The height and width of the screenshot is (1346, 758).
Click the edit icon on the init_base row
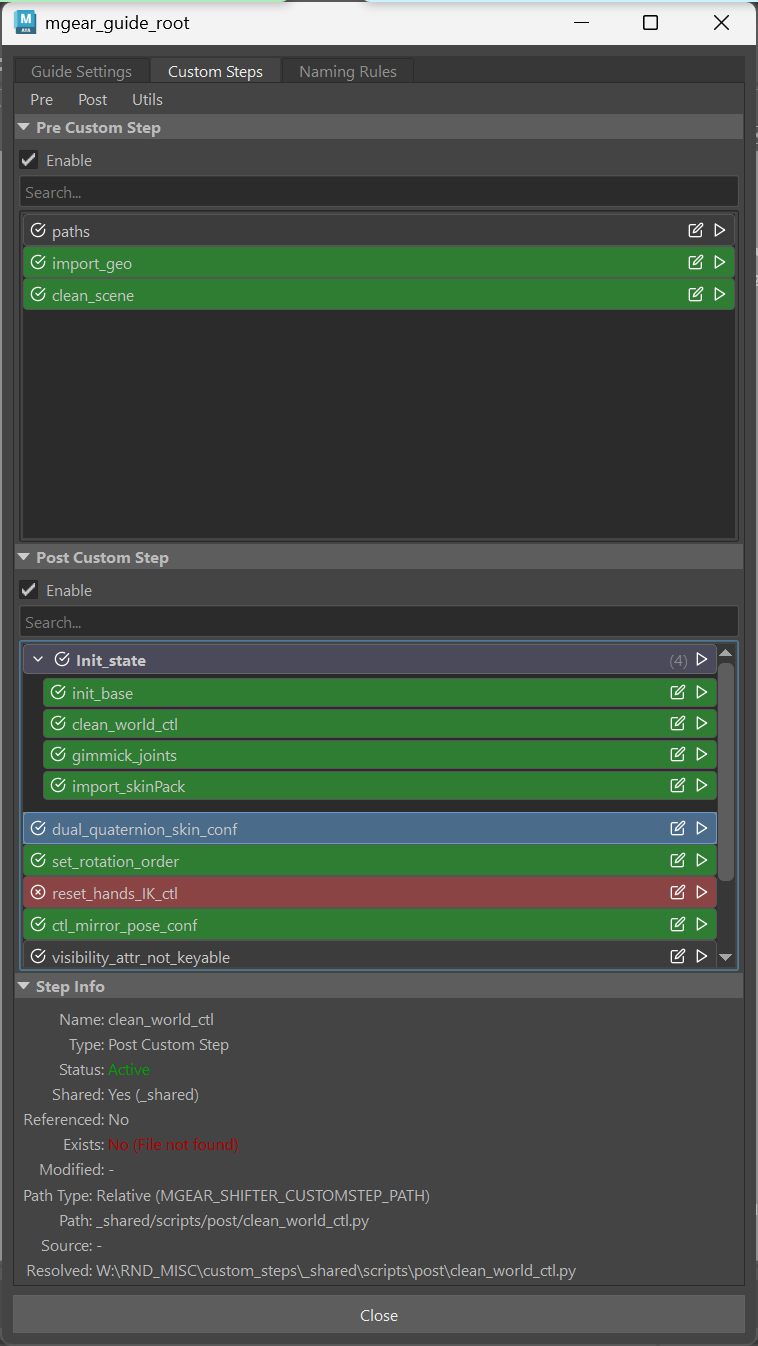coord(678,692)
